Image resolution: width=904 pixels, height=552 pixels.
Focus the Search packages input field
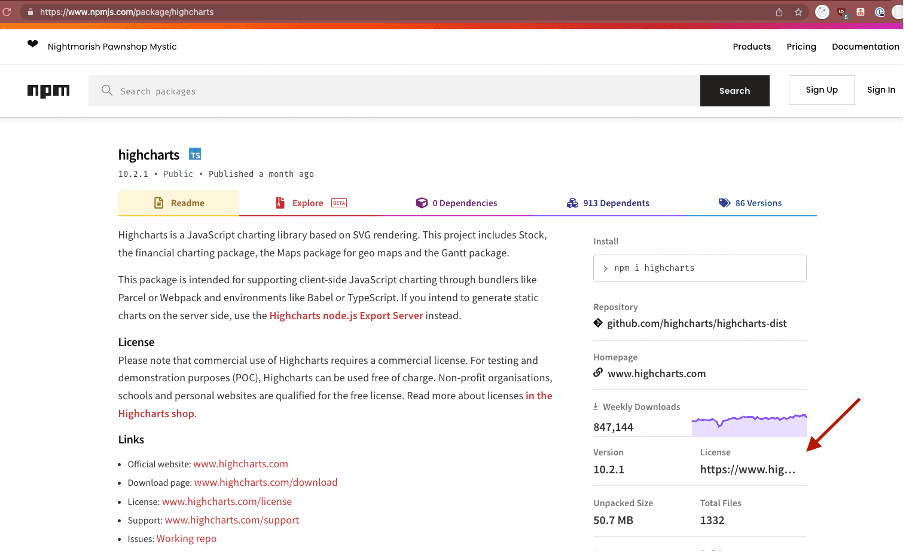coord(400,91)
